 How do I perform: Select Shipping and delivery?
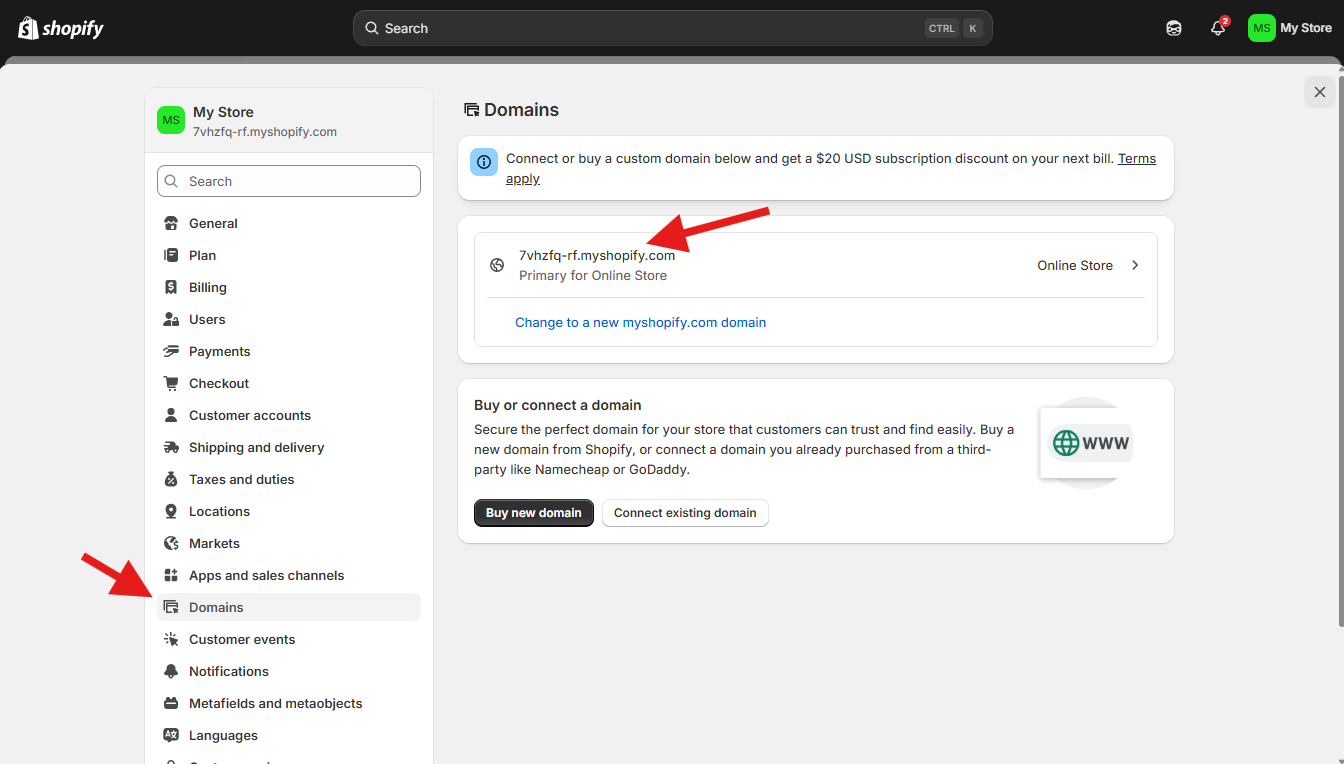[289, 447]
